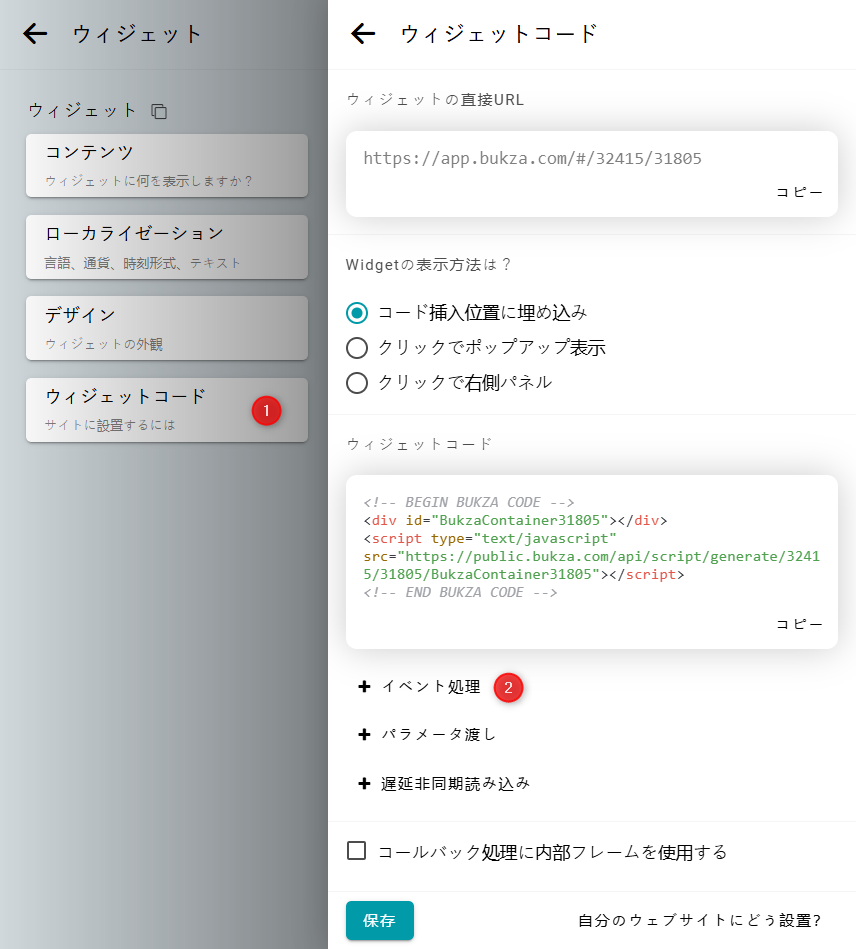The height and width of the screenshot is (949, 856).
Task: Enable コールバック処理に内部フレームを使用する checkbox
Action: click(357, 851)
